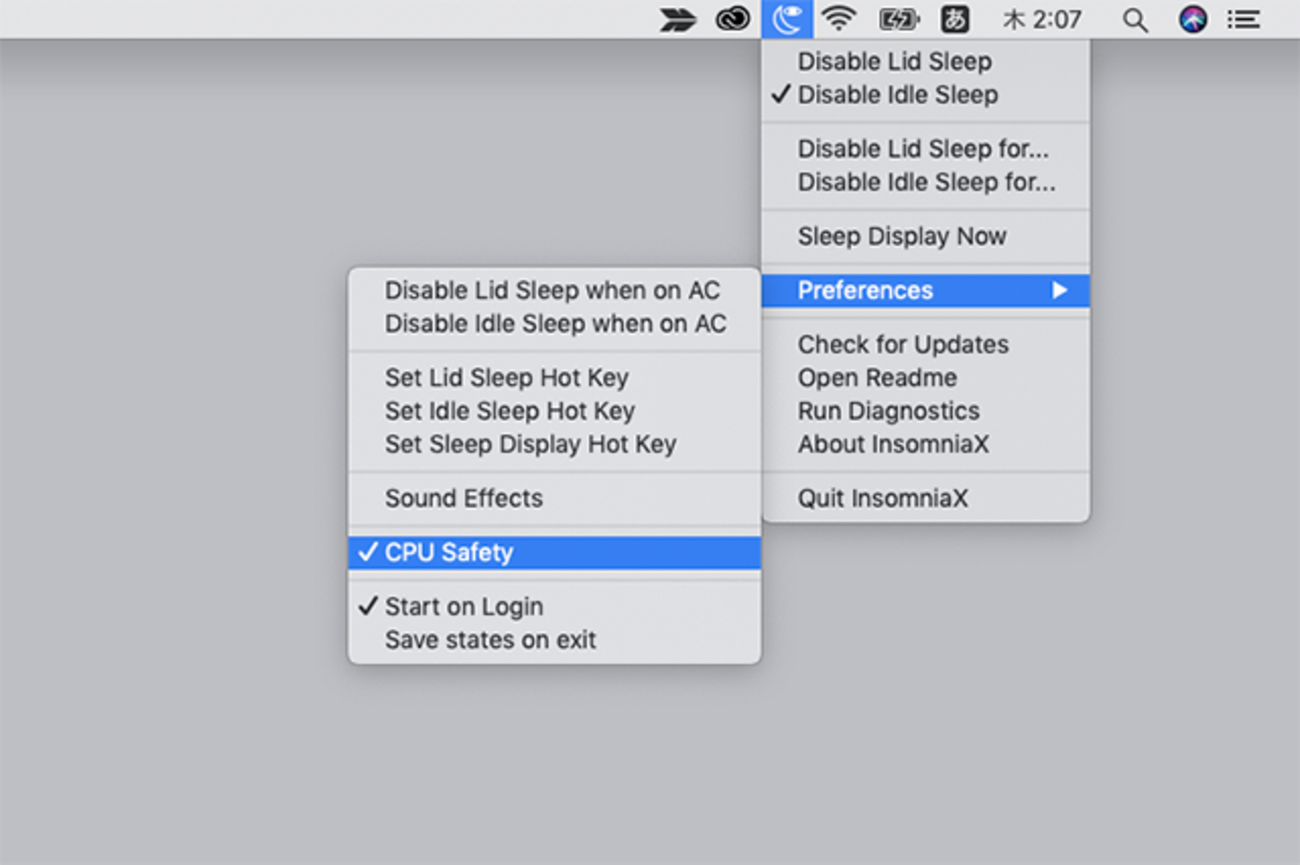Click the Creative Cloud menu bar icon
Image resolution: width=1300 pixels, height=865 pixels.
point(733,19)
